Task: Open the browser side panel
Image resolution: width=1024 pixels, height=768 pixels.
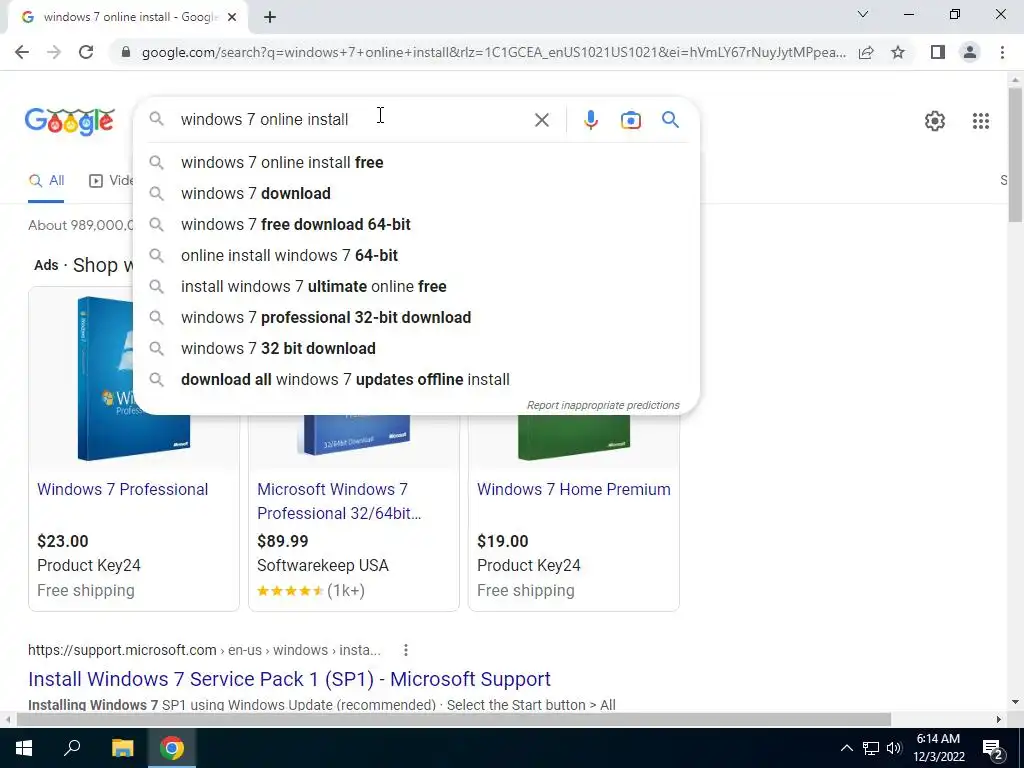Action: (x=938, y=52)
